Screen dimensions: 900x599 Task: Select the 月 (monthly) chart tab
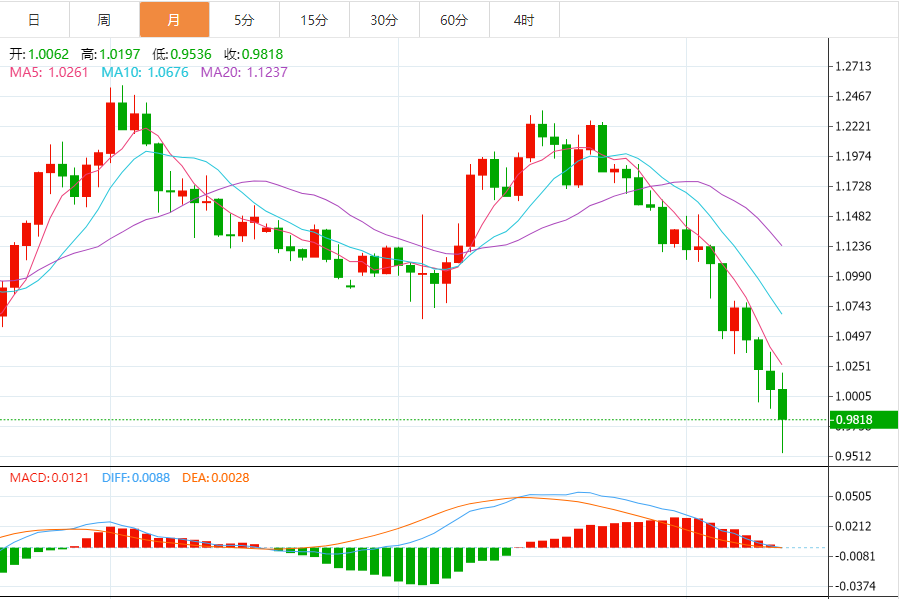tap(174, 20)
